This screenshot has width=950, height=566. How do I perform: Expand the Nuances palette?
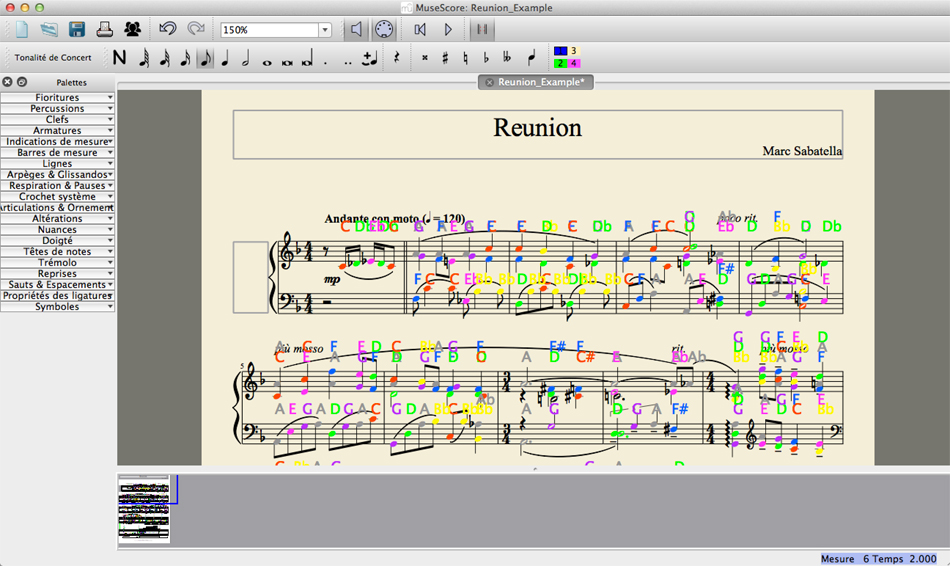pos(58,230)
